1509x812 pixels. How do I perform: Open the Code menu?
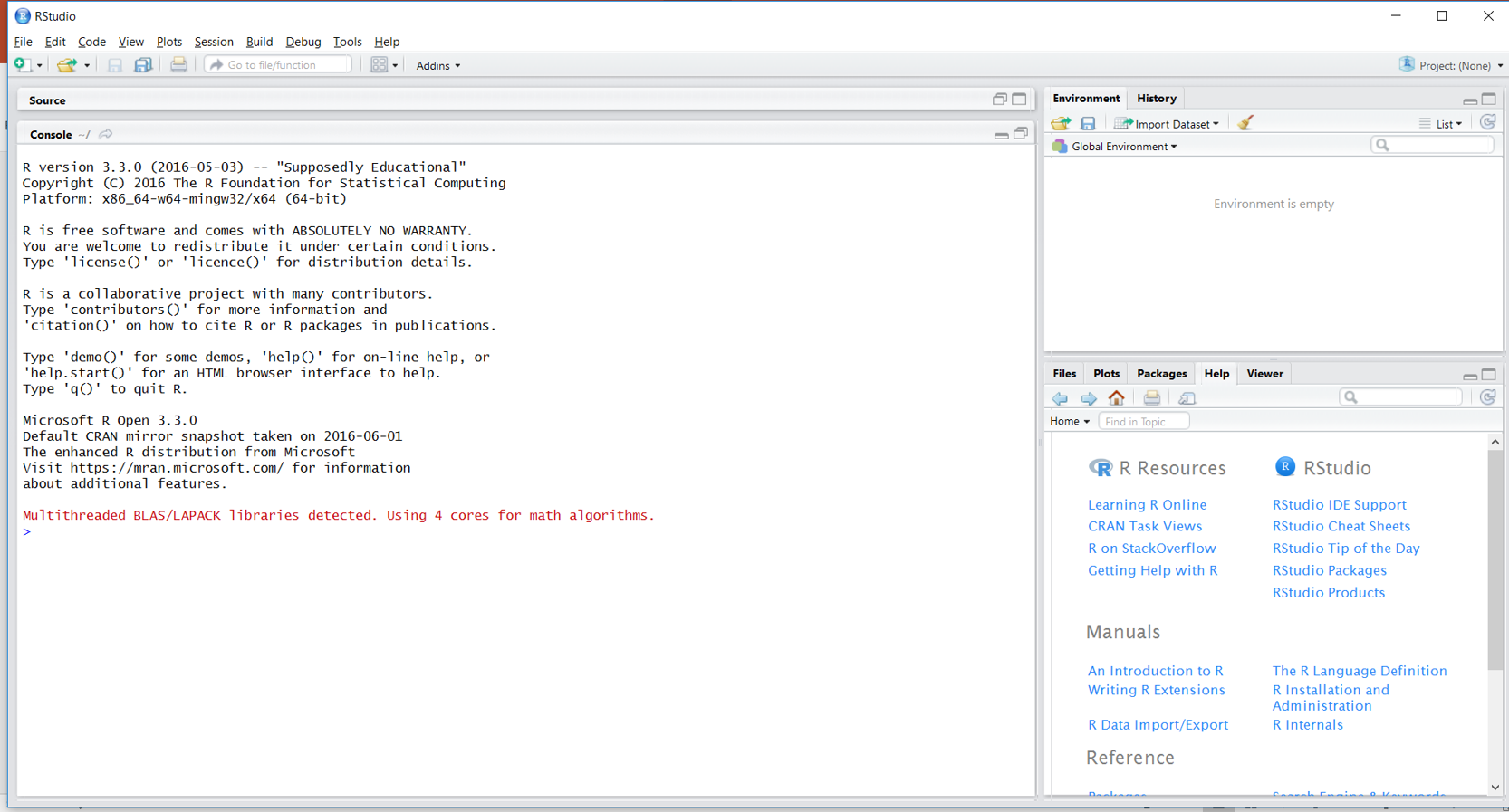[91, 42]
